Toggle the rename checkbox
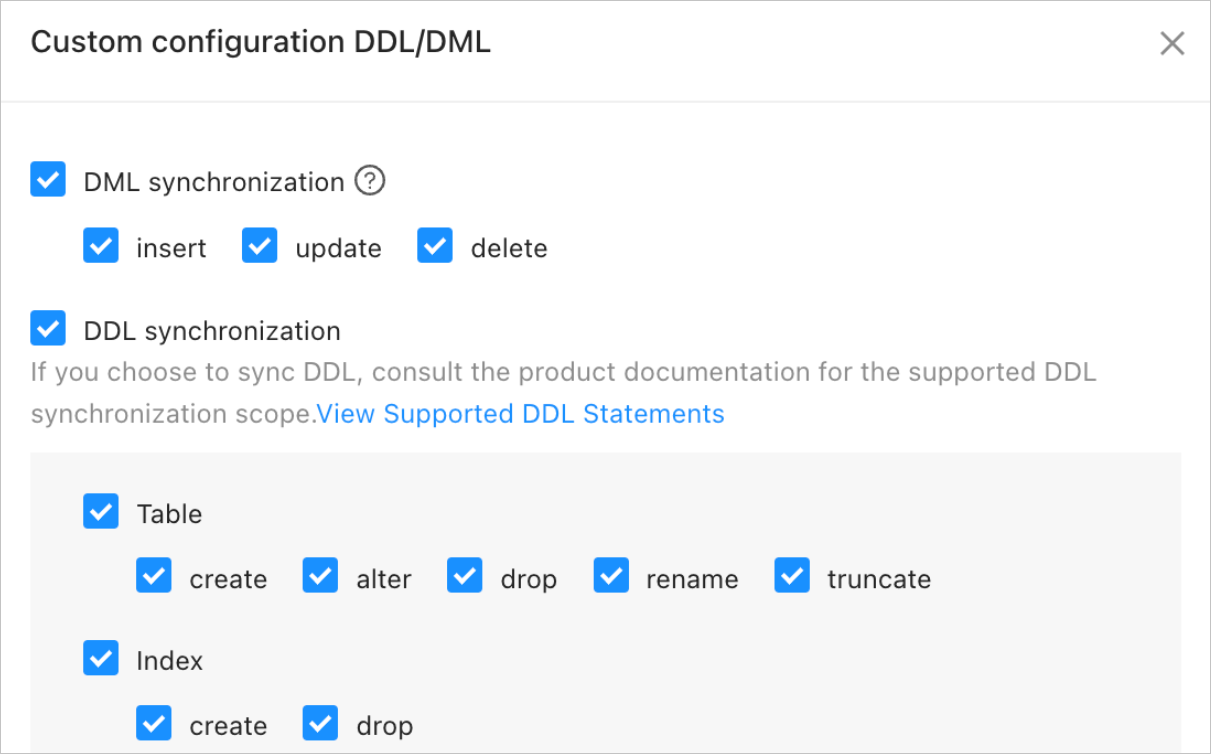 pyautogui.click(x=611, y=577)
